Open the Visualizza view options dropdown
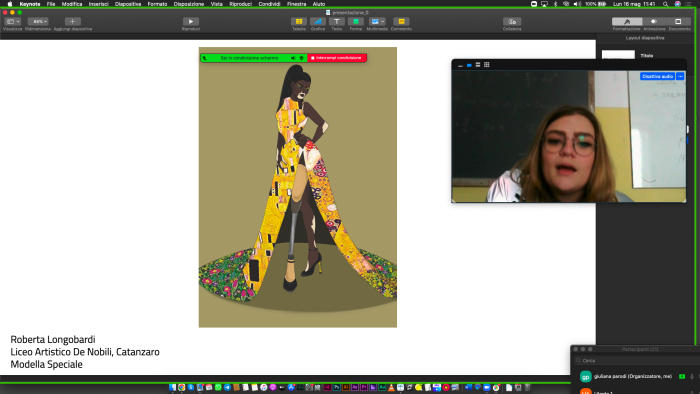 tap(12, 21)
